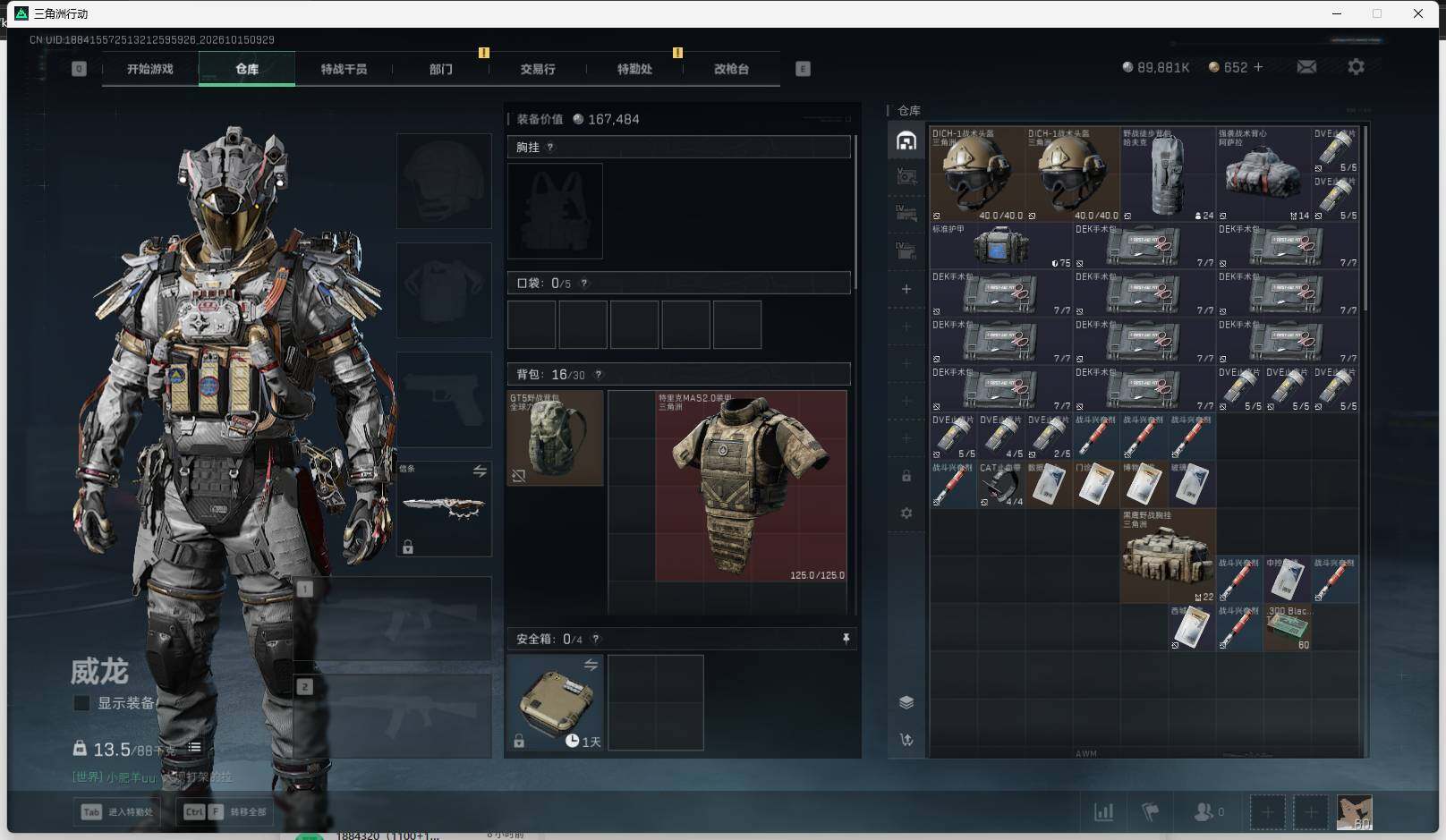
Task: Open the flag icon in bottom bar
Action: tap(1151, 812)
